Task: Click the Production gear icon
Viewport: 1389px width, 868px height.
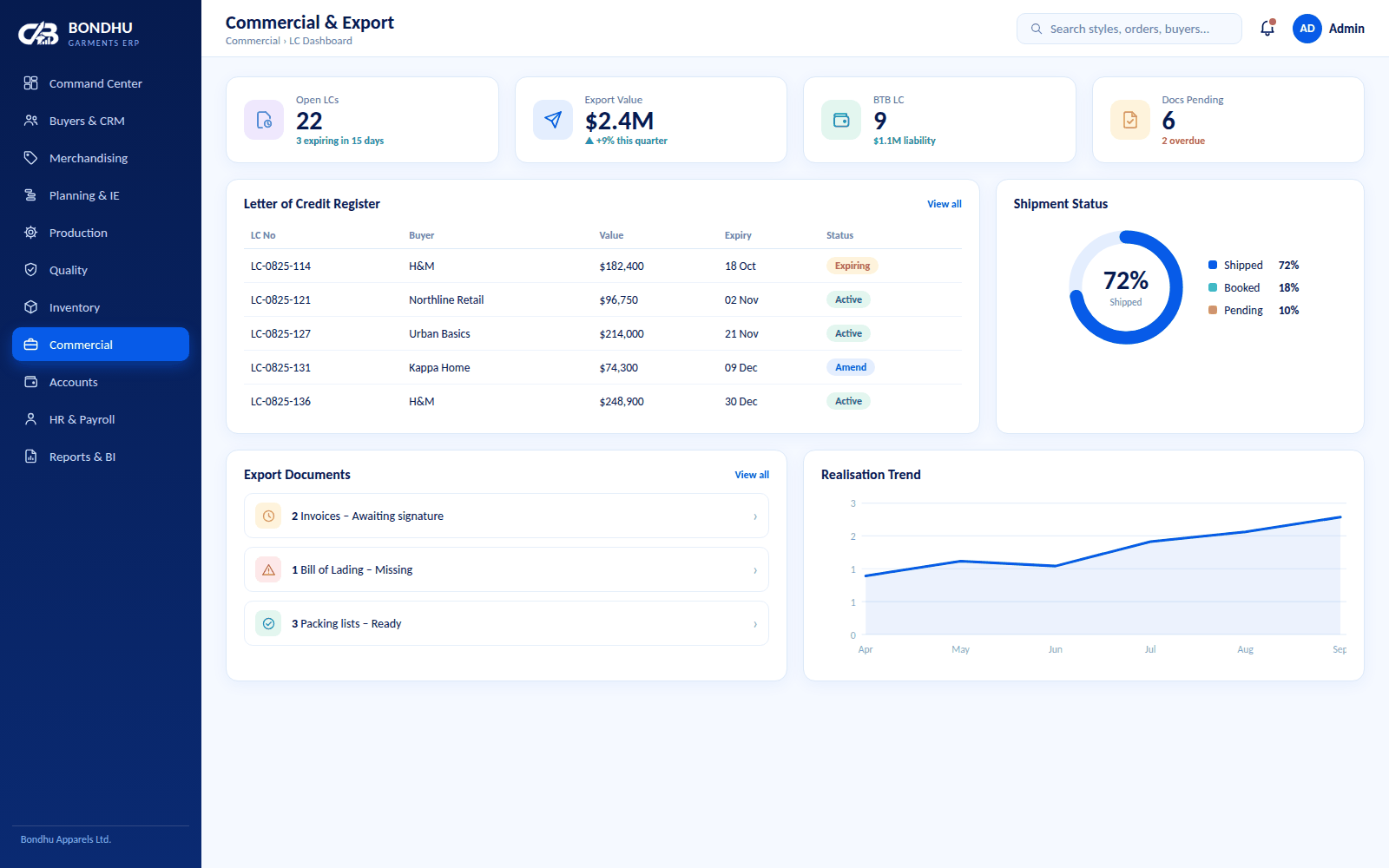Action: point(31,233)
